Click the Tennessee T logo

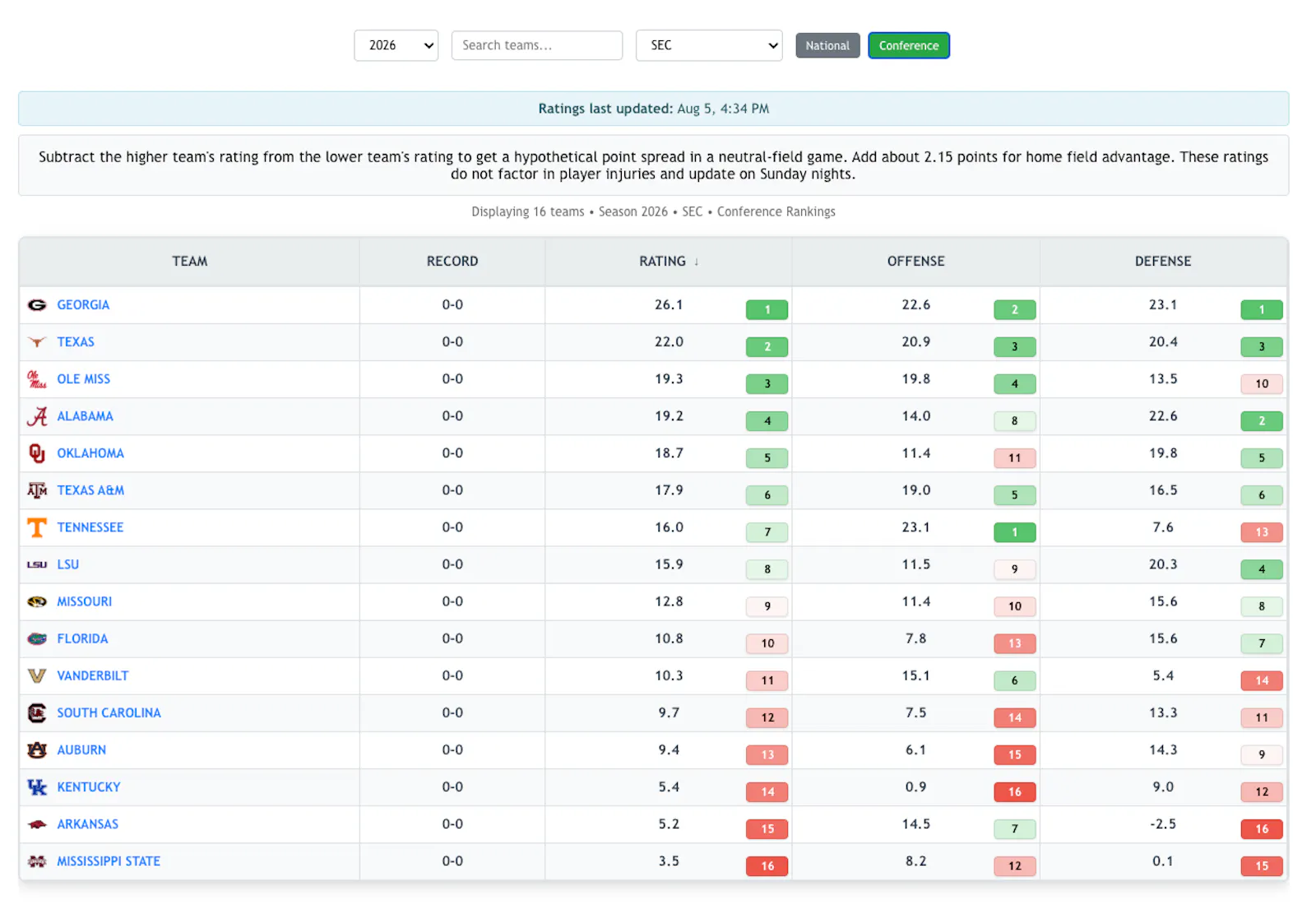pos(37,527)
